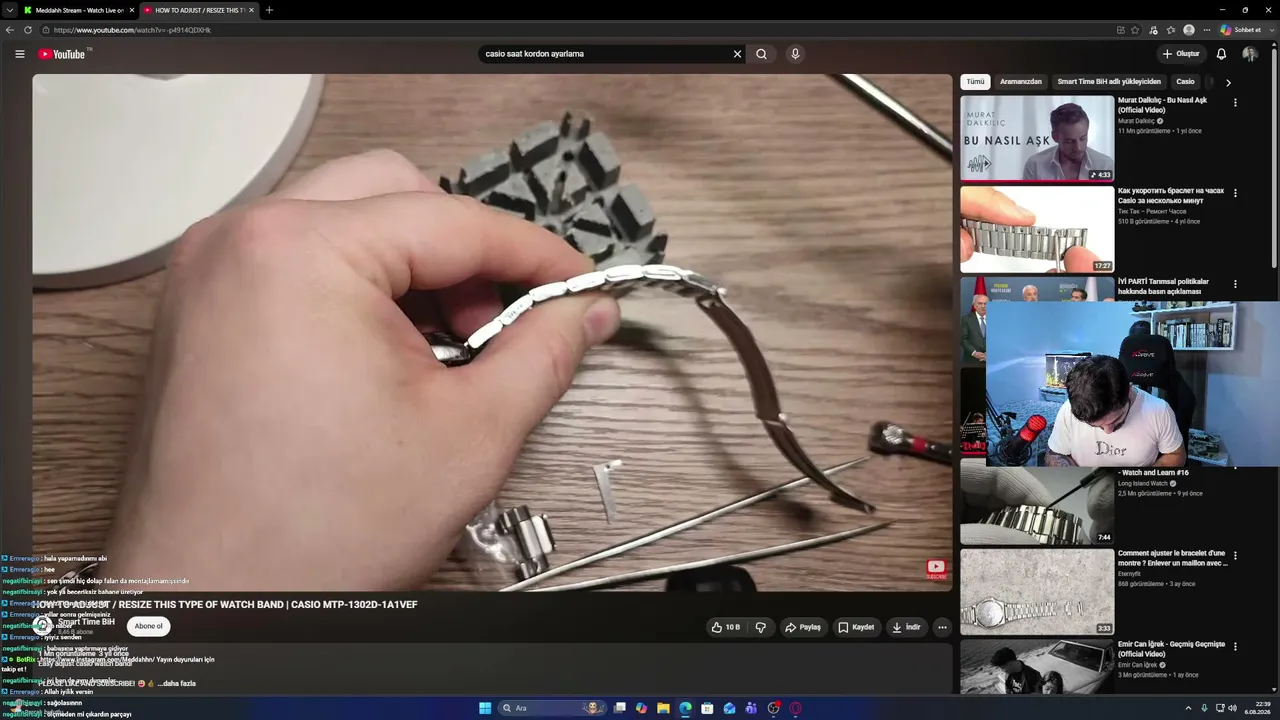Open the YouTube account avatar menu
Screen dimensions: 1280x720
[x=1250, y=54]
